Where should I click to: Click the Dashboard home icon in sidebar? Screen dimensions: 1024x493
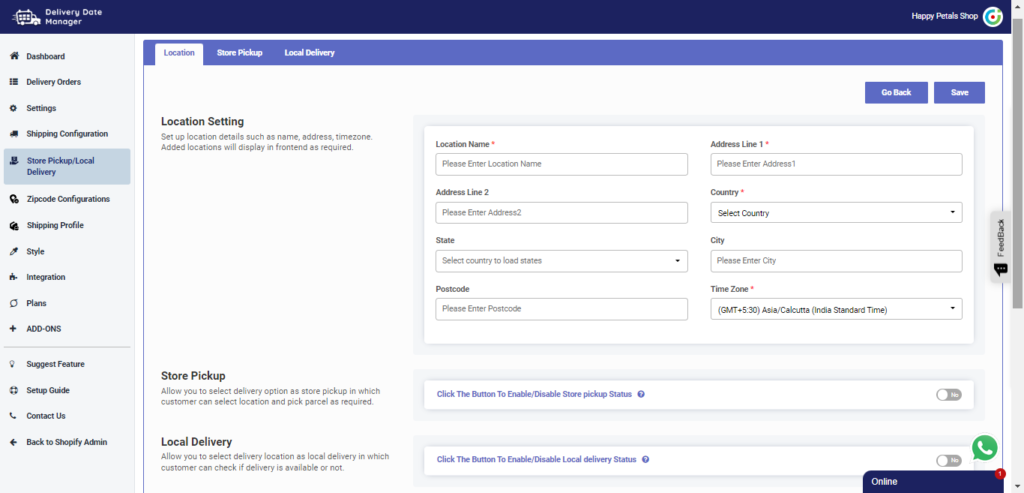[13, 56]
